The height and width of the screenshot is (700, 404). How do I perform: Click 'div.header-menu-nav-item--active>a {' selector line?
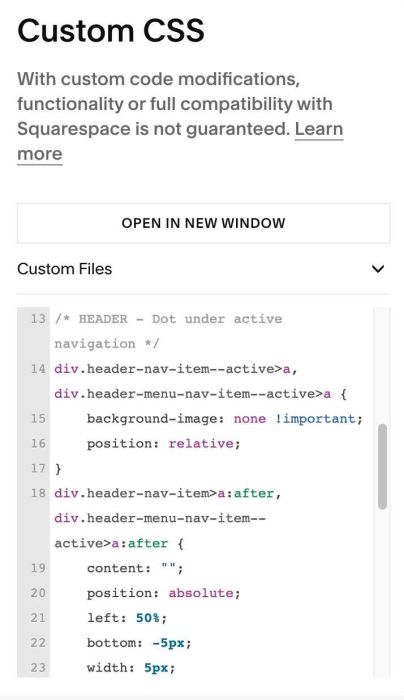coord(200,394)
